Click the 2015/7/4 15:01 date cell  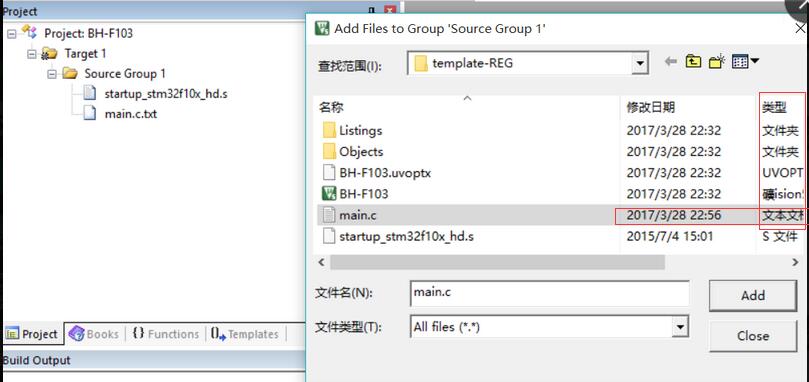pyautogui.click(x=670, y=237)
